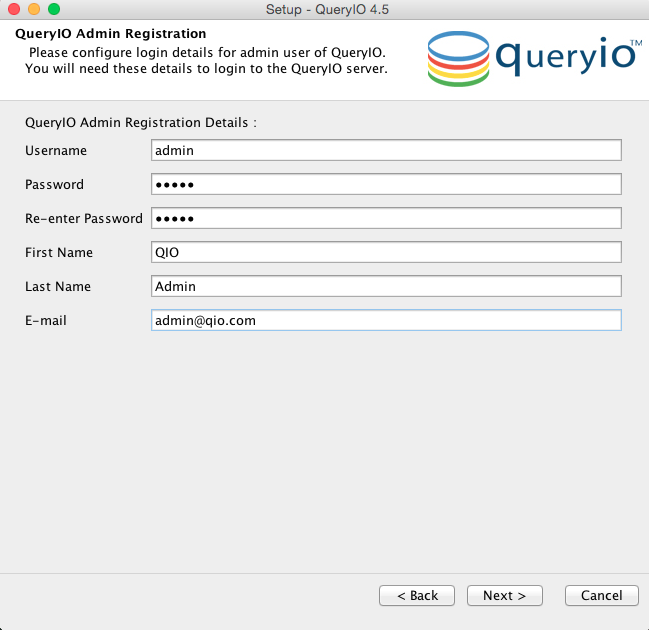
Task: Click the 'Last Name' label
Action: pos(58,286)
